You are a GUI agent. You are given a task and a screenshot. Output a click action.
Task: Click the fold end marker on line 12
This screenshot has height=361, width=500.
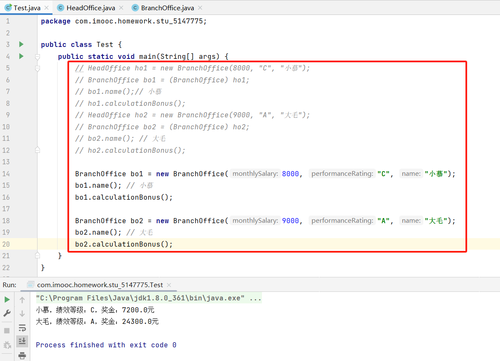38,150
